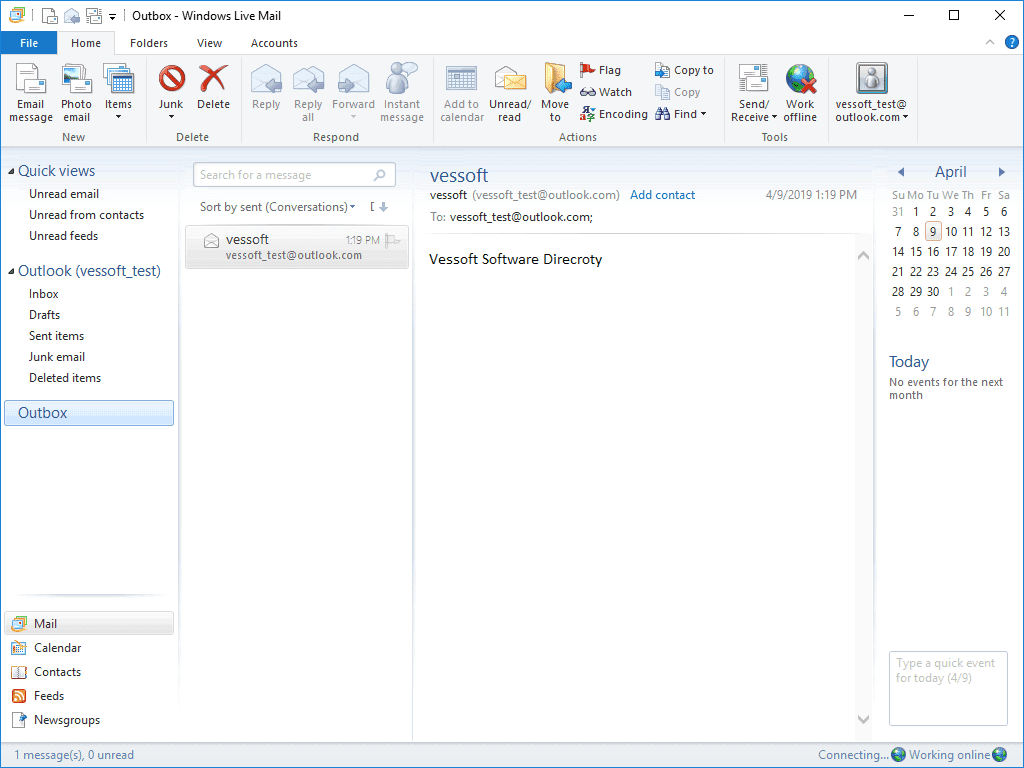Viewport: 1024px width, 768px height.
Task: Select the vessoft message in list
Action: click(297, 247)
